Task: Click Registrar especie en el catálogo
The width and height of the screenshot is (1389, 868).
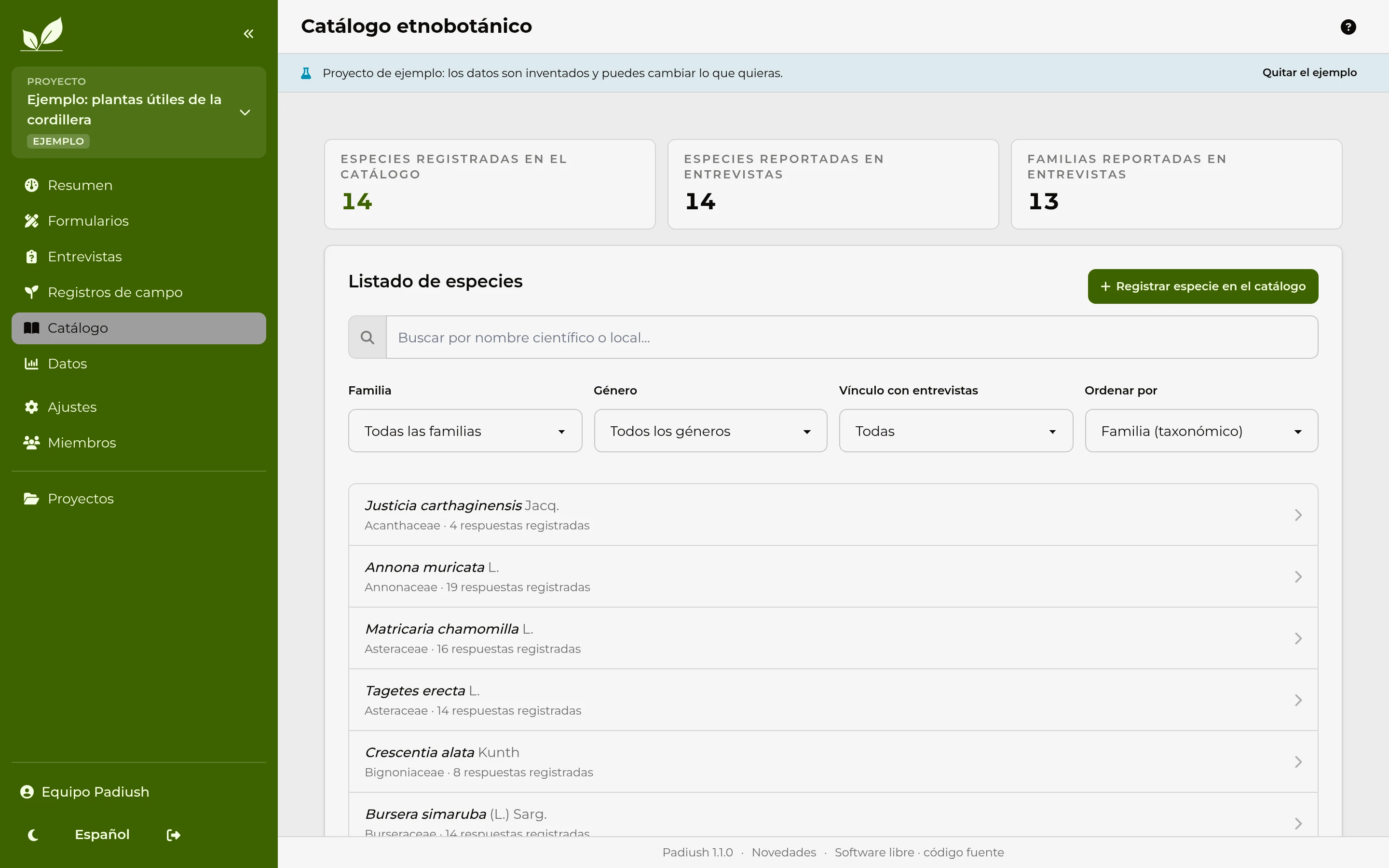Action: tap(1203, 286)
